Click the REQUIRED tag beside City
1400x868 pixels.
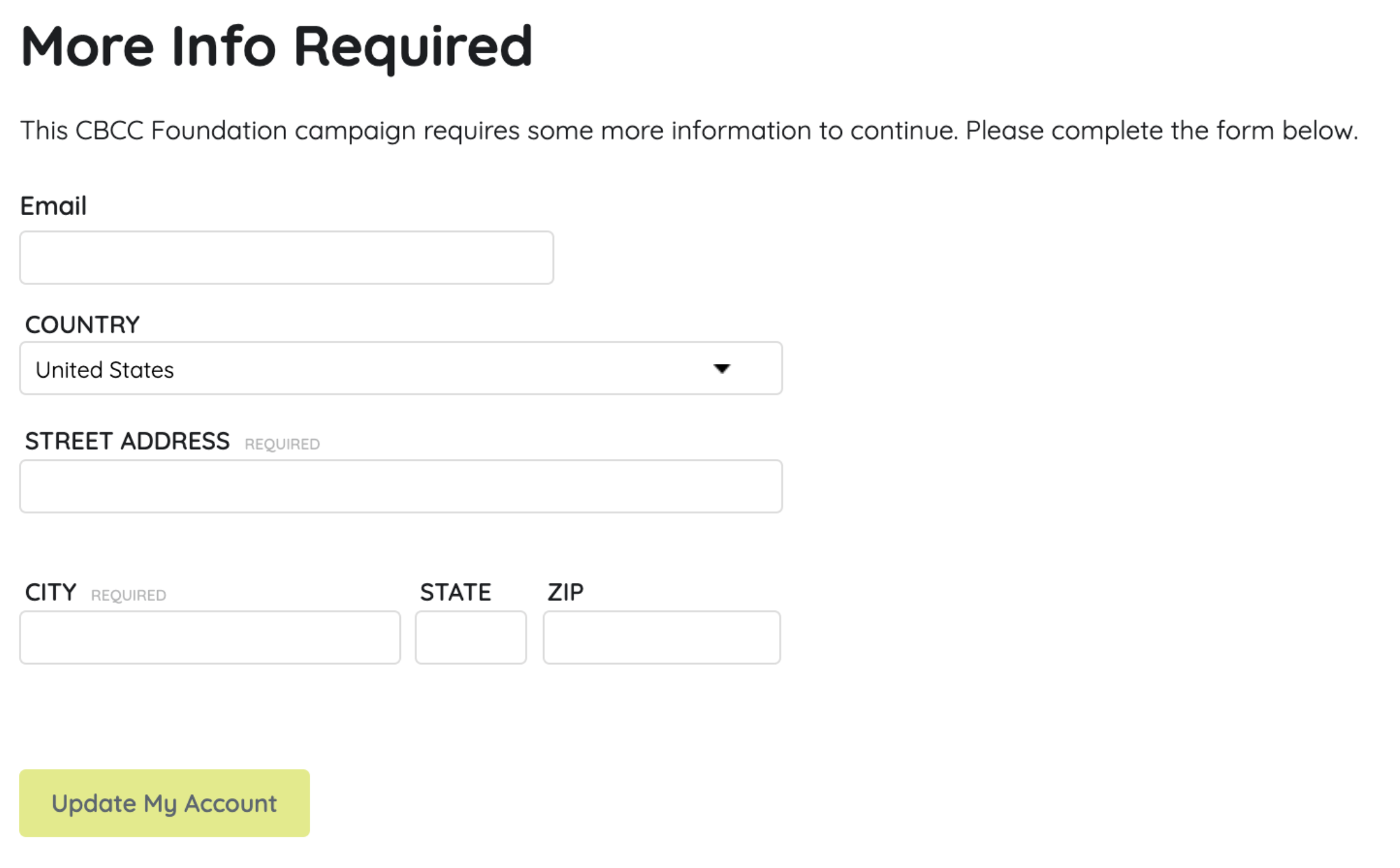point(128,595)
